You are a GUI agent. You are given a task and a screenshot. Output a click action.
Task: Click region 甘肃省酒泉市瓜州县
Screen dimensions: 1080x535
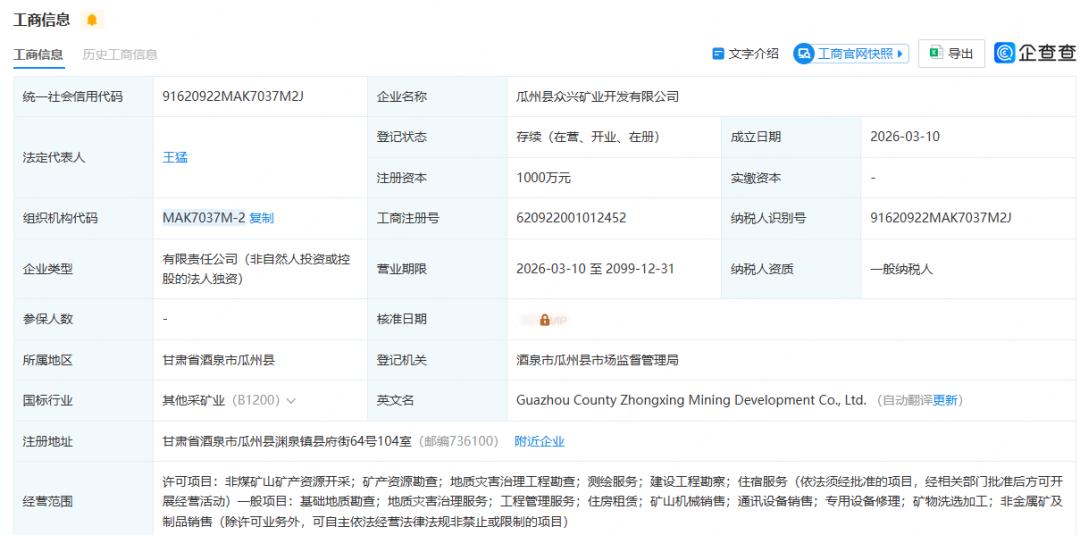coord(218,360)
